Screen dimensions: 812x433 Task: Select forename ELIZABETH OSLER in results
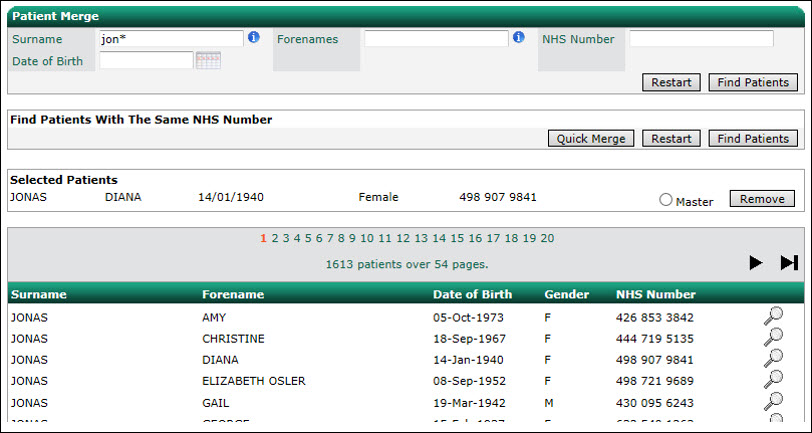pos(254,381)
